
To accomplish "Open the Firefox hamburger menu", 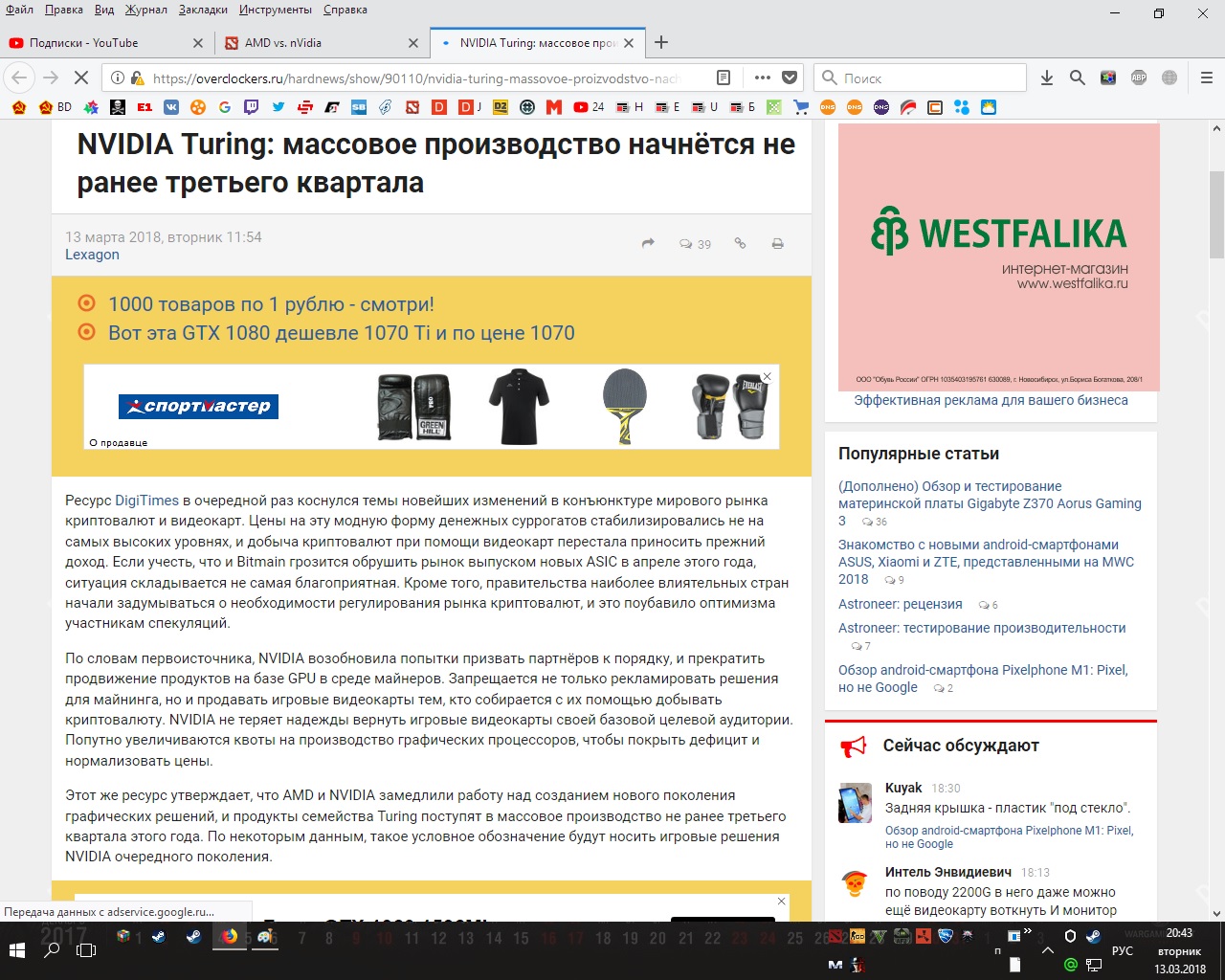I will tap(1206, 78).
